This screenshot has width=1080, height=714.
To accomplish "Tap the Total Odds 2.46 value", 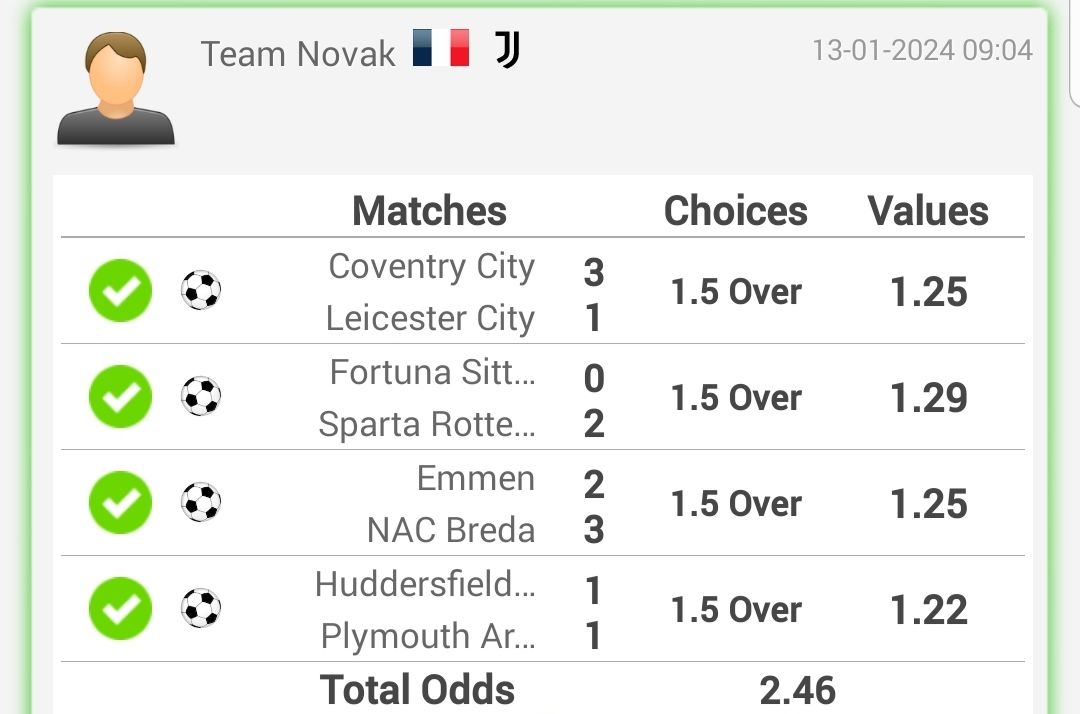I will click(x=798, y=691).
